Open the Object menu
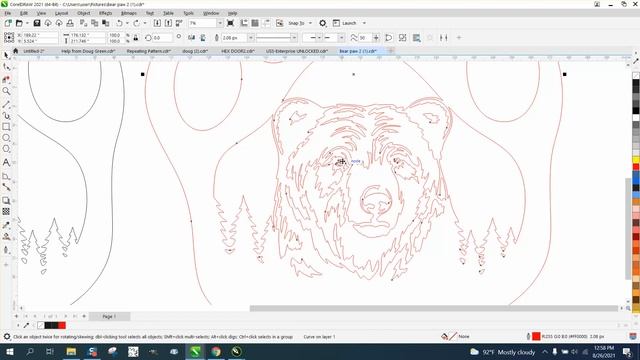This screenshot has width=640, height=360. (84, 13)
